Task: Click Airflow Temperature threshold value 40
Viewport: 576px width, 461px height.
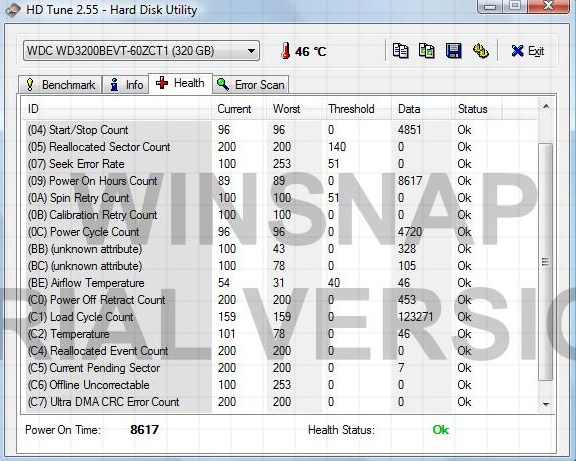Action: point(334,283)
